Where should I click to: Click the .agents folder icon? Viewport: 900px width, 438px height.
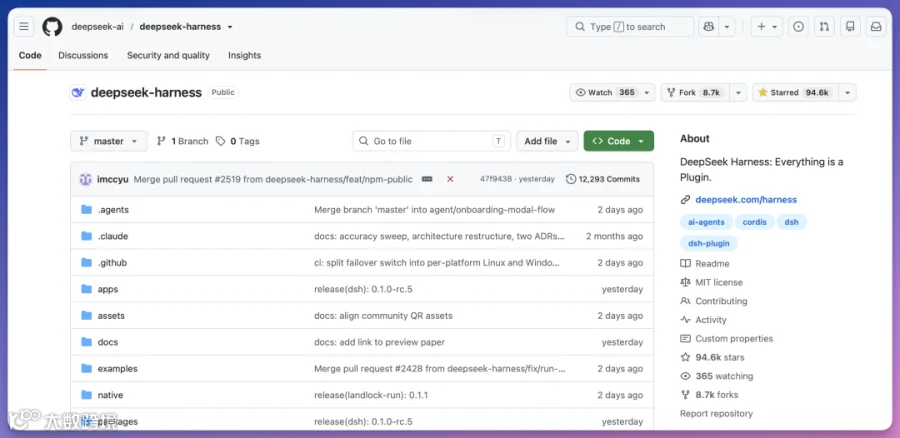click(x=87, y=210)
